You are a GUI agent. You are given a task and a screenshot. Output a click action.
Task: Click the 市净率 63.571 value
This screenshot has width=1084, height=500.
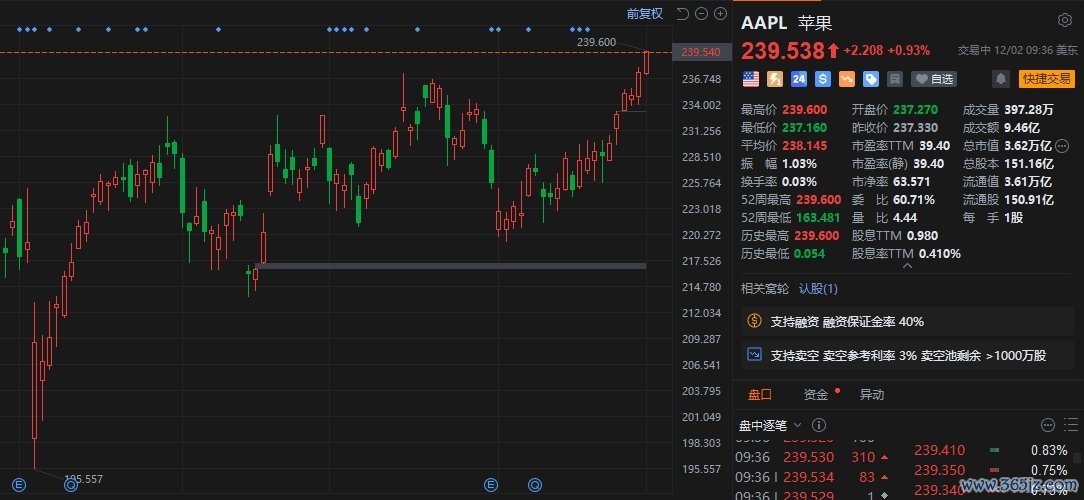click(911, 181)
